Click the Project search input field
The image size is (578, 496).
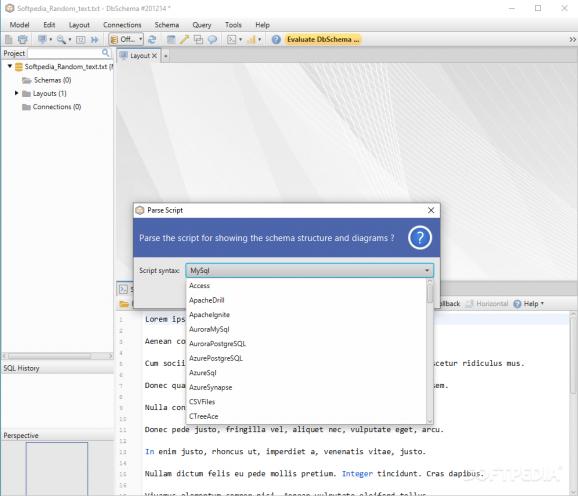click(x=65, y=53)
